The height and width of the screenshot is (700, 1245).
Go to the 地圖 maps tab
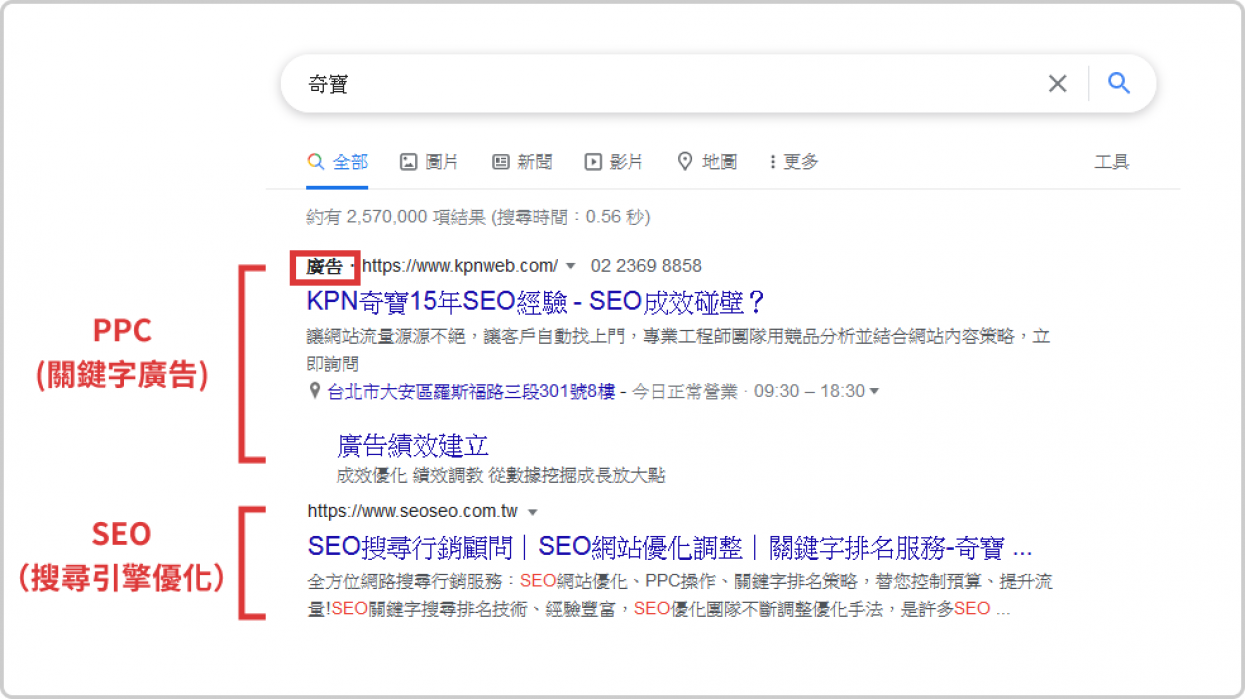[x=707, y=162]
